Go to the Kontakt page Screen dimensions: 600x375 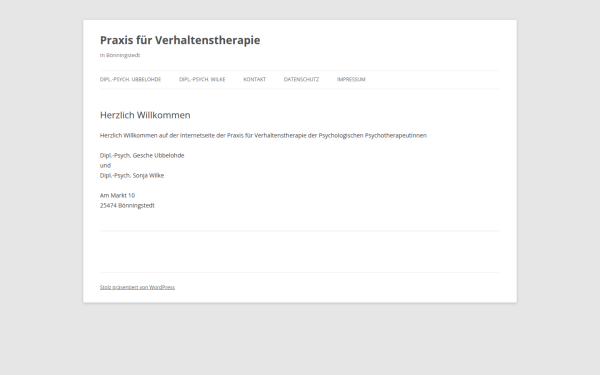[254, 80]
